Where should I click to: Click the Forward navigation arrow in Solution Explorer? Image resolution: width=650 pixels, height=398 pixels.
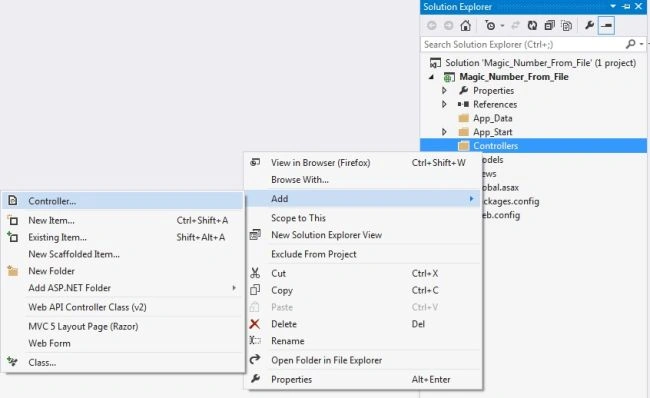(x=448, y=26)
